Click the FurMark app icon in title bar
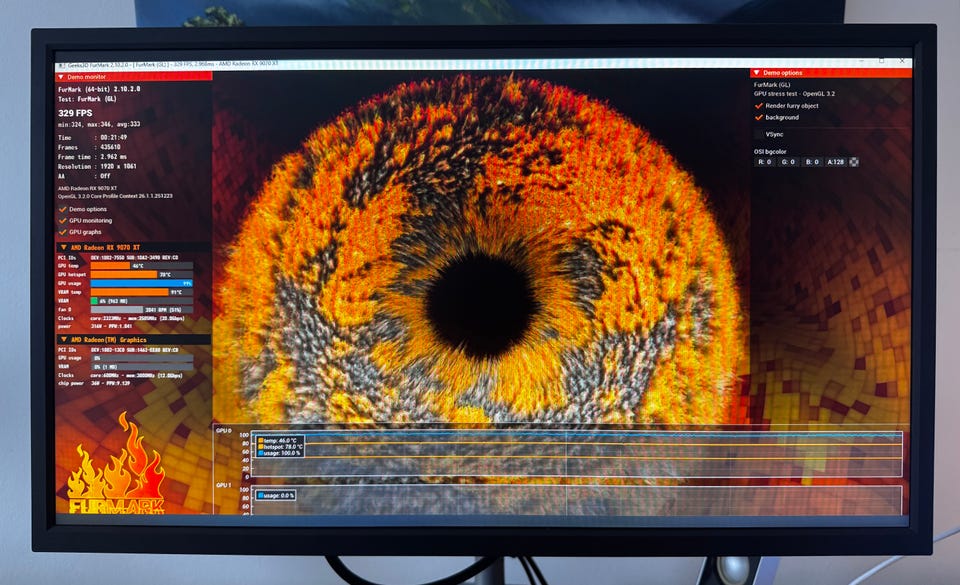The width and height of the screenshot is (960, 585). [61, 66]
